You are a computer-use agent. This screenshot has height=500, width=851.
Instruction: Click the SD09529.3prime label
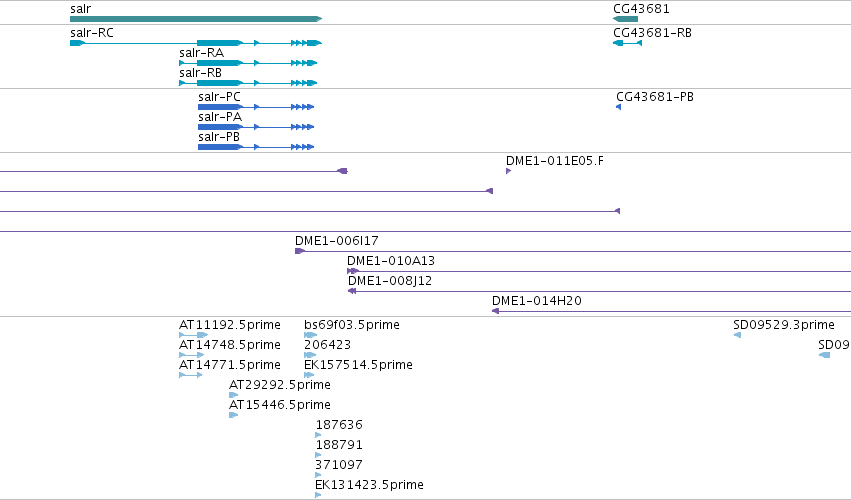click(x=784, y=325)
